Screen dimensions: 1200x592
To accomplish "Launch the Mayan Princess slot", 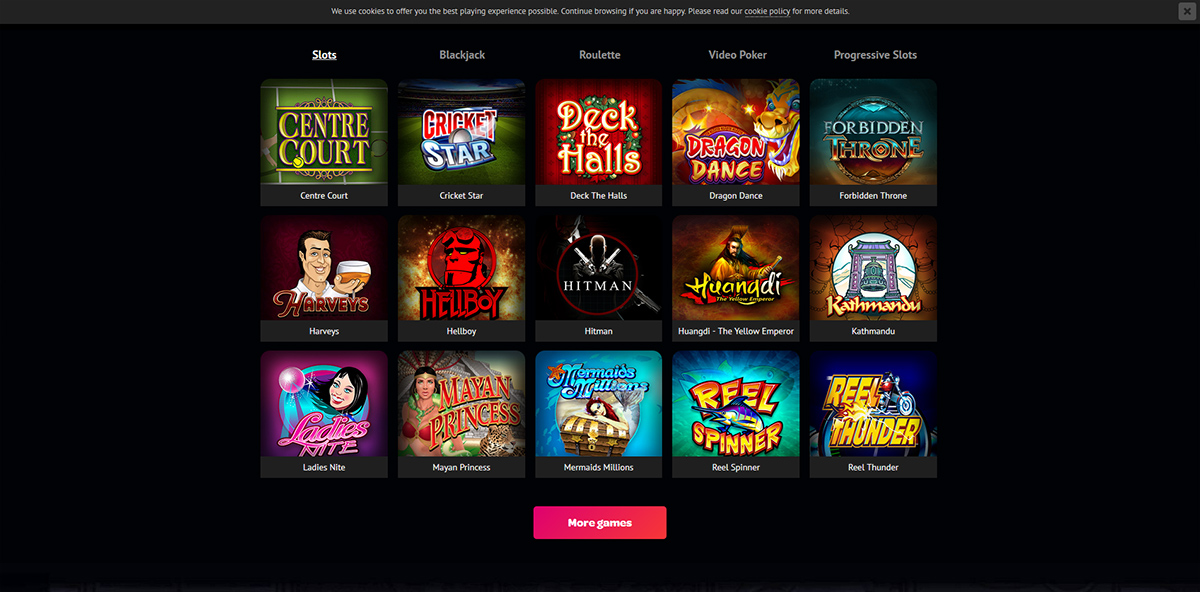I will [461, 414].
